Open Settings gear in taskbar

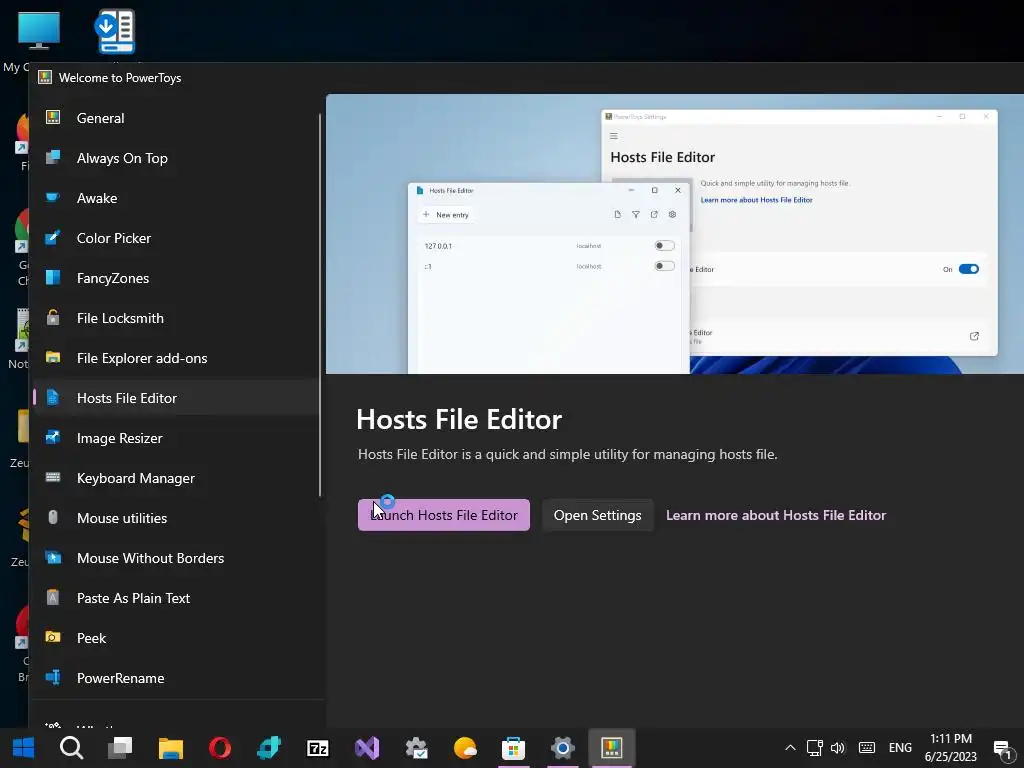point(562,748)
